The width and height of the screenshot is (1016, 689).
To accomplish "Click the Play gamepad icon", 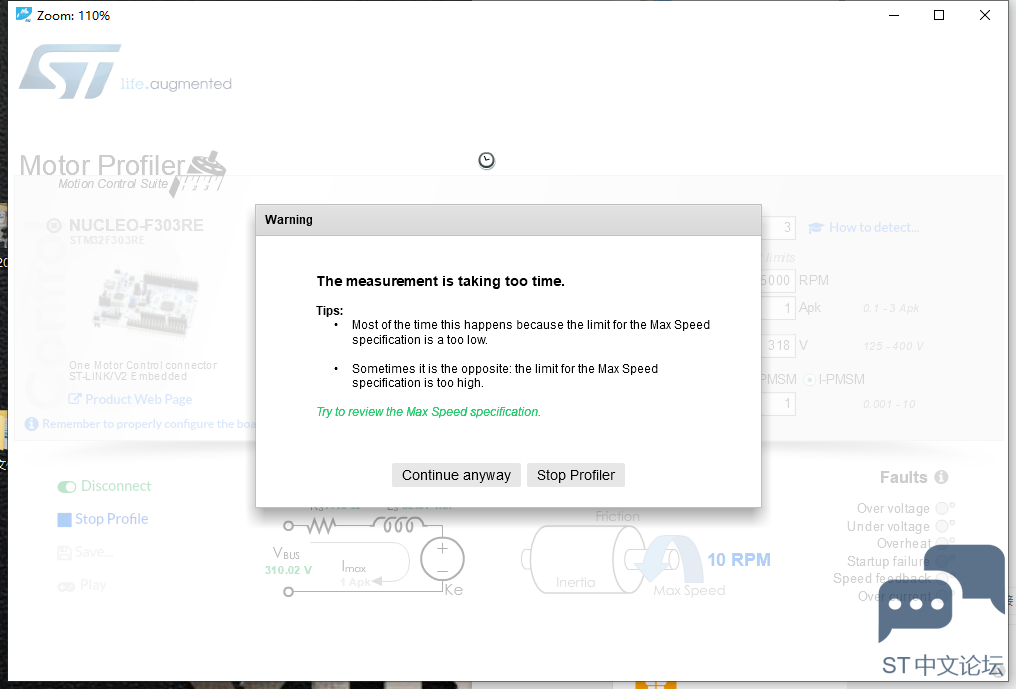I will coord(66,587).
